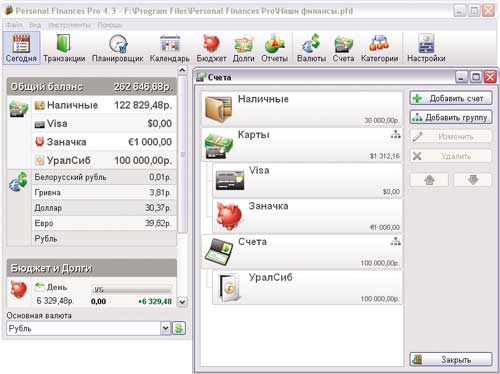The width and height of the screenshot is (500, 374).
Task: Open the Основная валюта dropdown arrow
Action: 165,328
